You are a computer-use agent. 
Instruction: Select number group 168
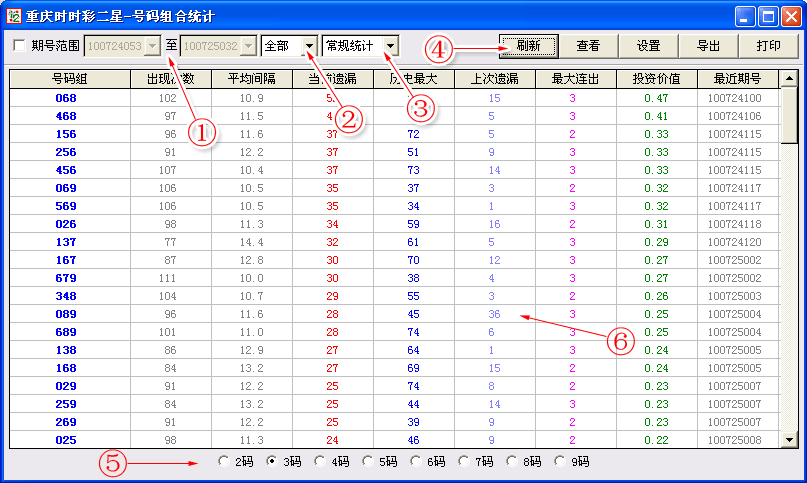pyautogui.click(x=66, y=368)
